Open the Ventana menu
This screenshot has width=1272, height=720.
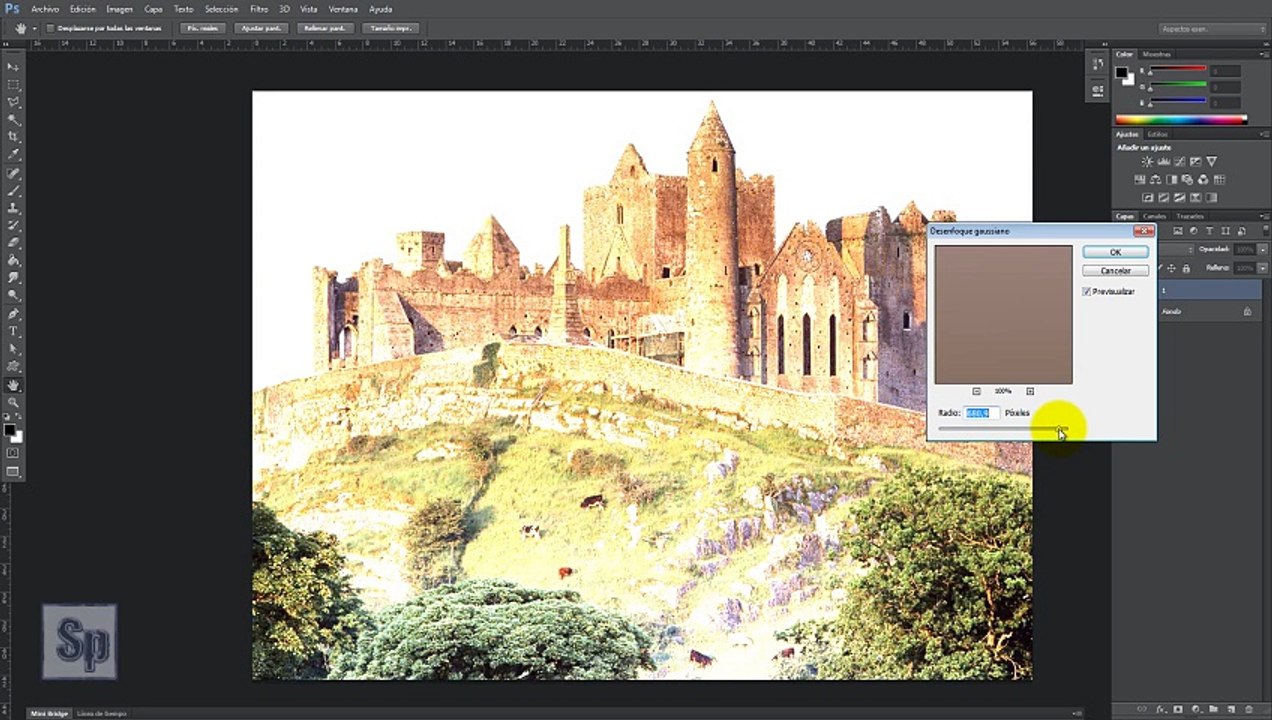343,9
